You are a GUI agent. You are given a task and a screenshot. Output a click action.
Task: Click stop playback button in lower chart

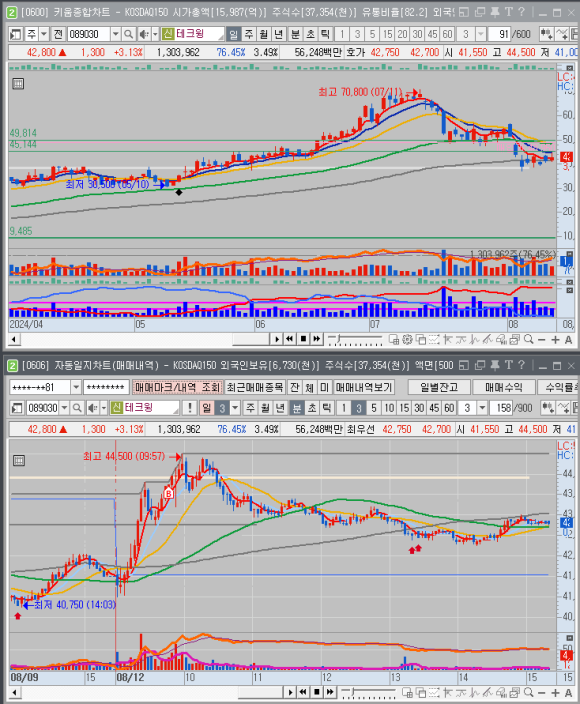316,692
